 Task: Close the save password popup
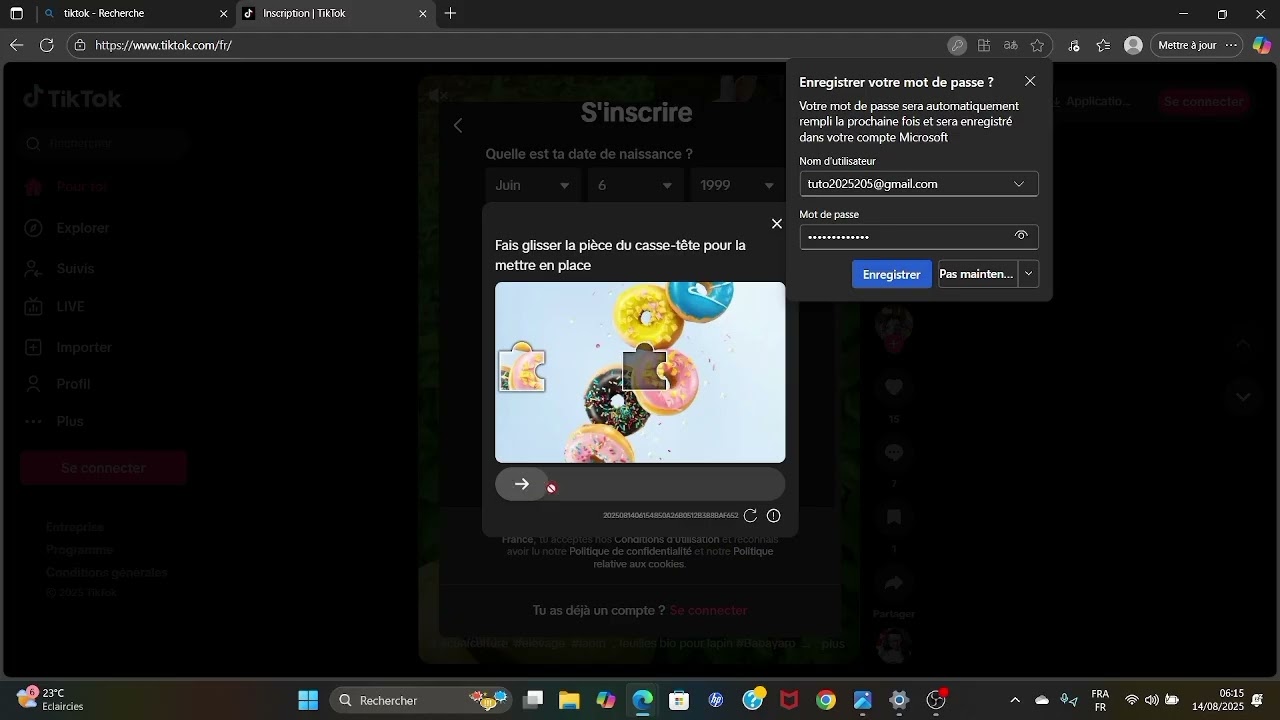[x=1030, y=81]
